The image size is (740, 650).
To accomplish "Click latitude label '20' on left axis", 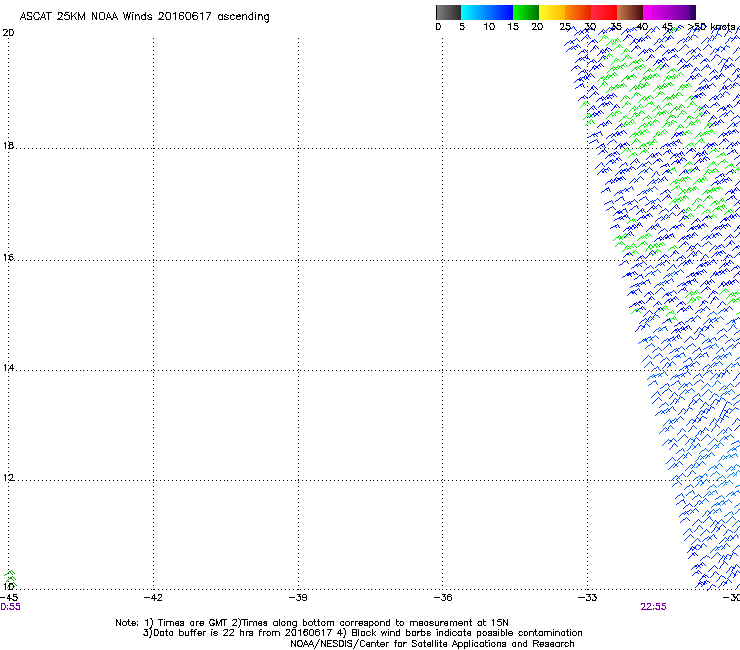I will pos(8,33).
